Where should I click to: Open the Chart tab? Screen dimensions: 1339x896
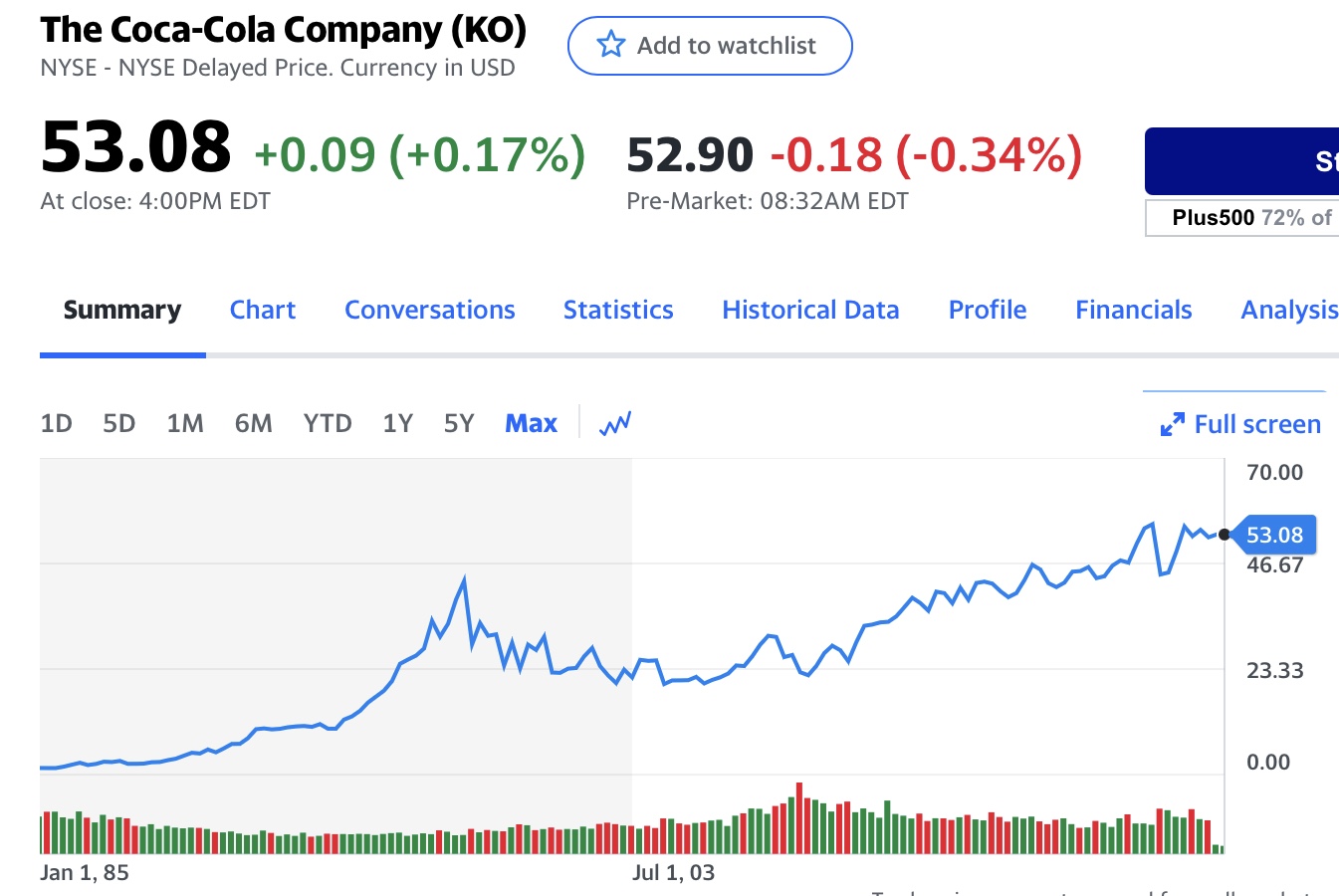pos(263,311)
